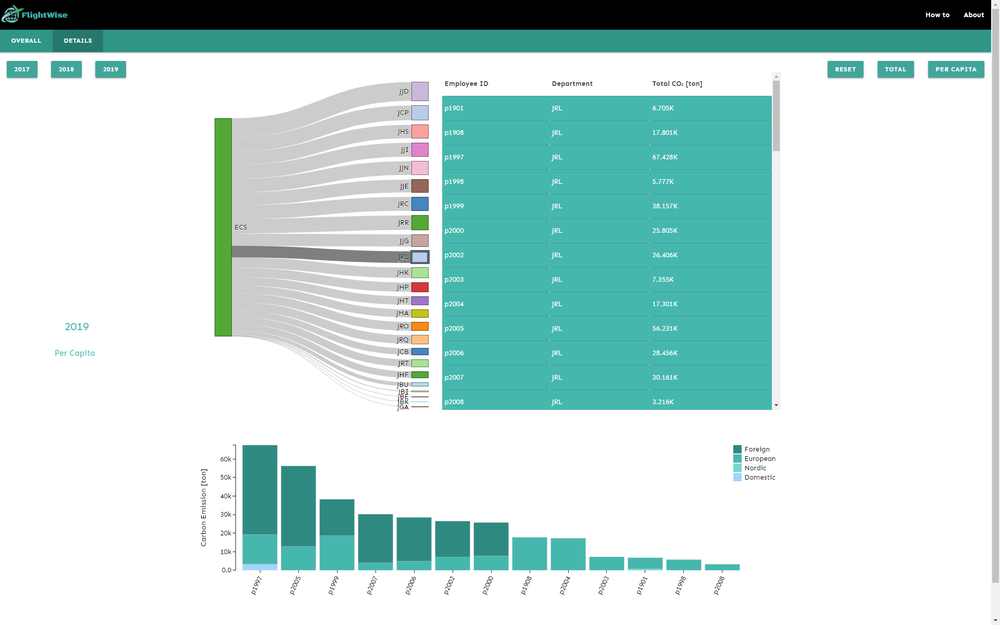Open the About page
The height and width of the screenshot is (625, 1000).
click(973, 15)
